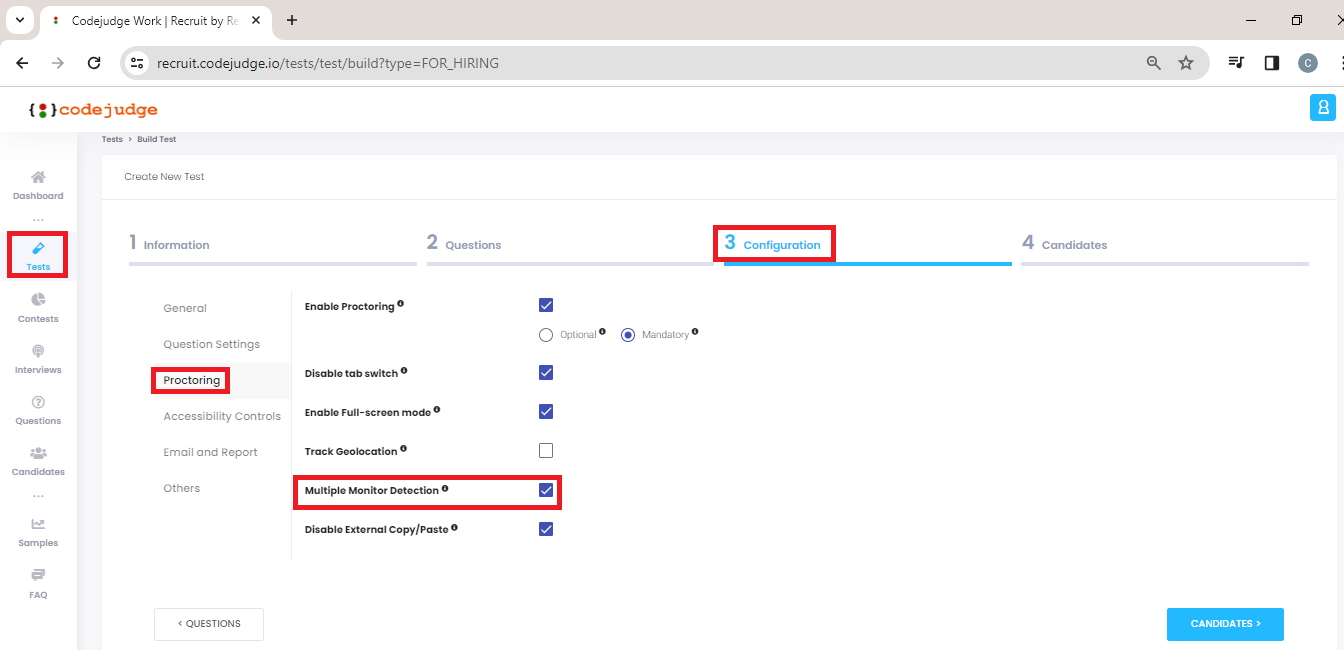Open the FAQ section
This screenshot has width=1344, height=650.
37,585
